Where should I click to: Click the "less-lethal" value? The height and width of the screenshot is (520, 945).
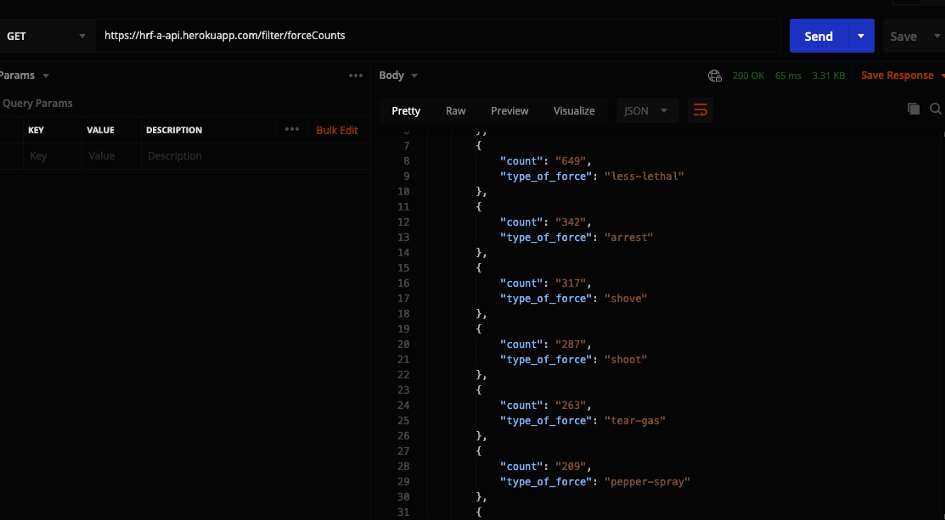[644, 177]
